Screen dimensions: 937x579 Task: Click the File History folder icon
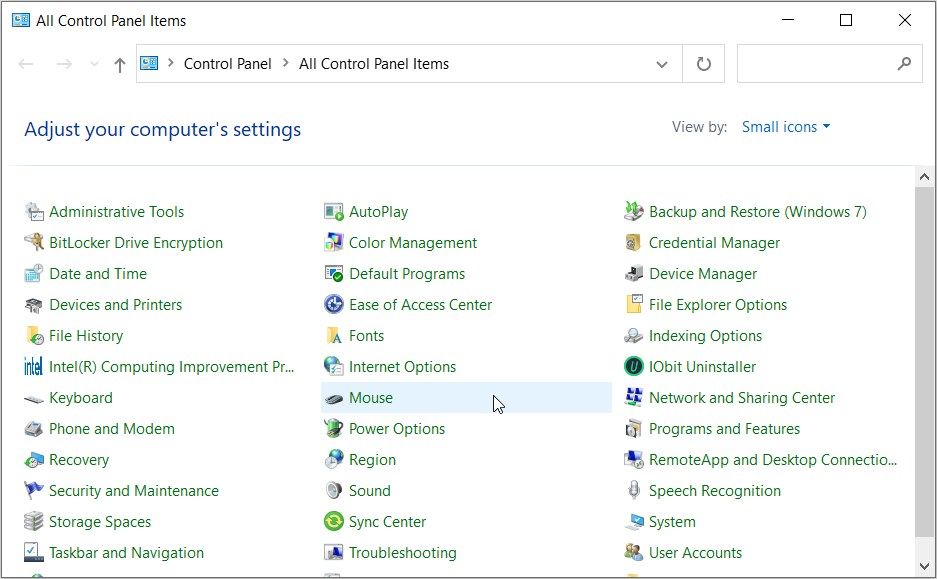point(34,336)
